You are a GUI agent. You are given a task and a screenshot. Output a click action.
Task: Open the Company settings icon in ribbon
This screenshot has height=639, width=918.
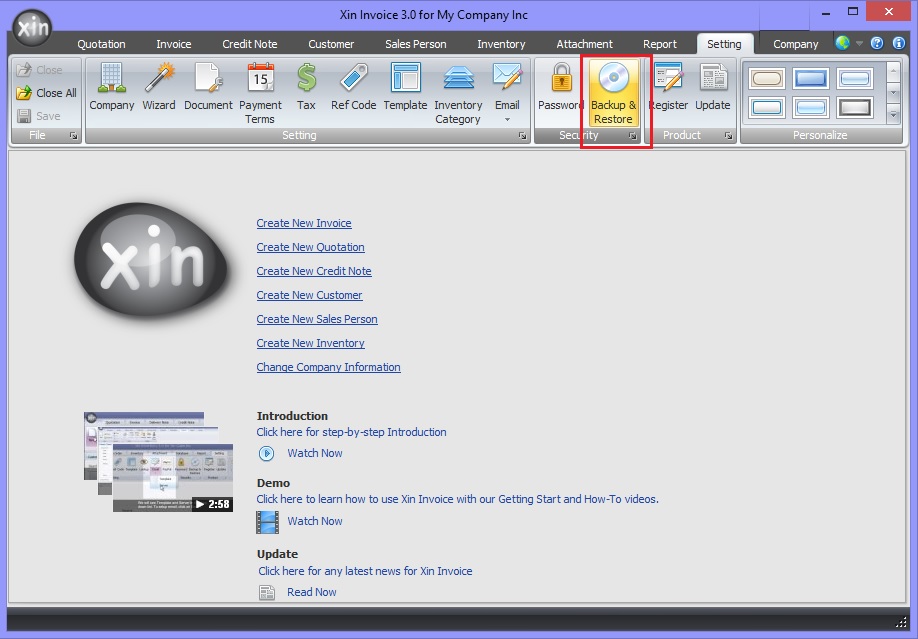point(112,87)
